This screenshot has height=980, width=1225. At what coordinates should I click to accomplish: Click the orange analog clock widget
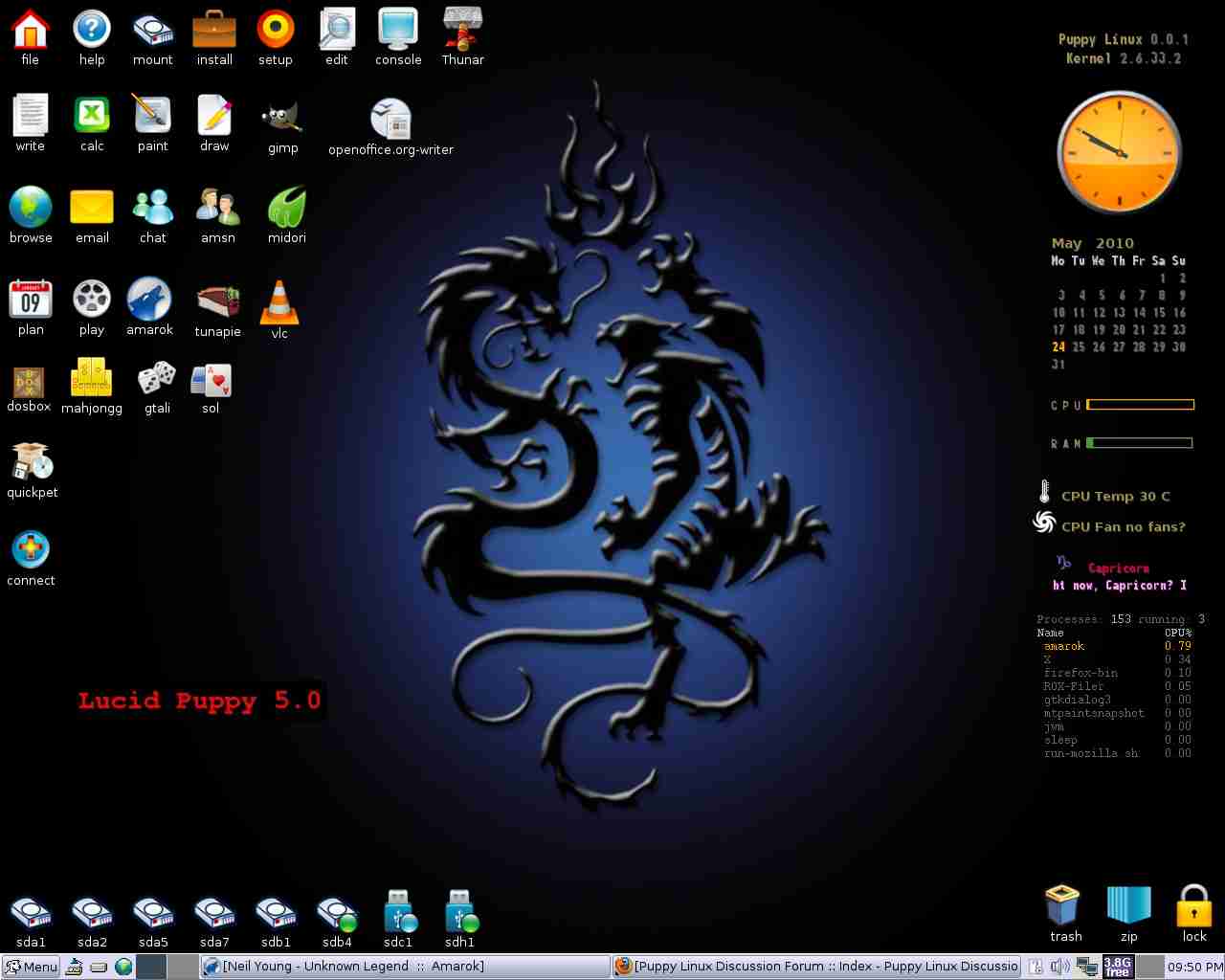click(1119, 152)
